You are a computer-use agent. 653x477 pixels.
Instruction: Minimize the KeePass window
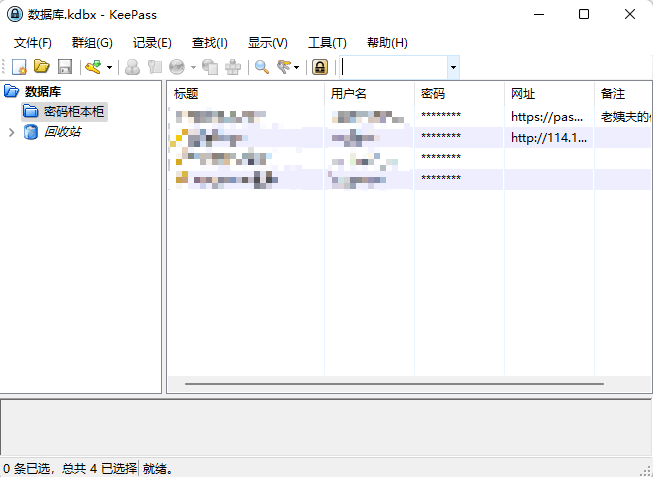tap(539, 15)
